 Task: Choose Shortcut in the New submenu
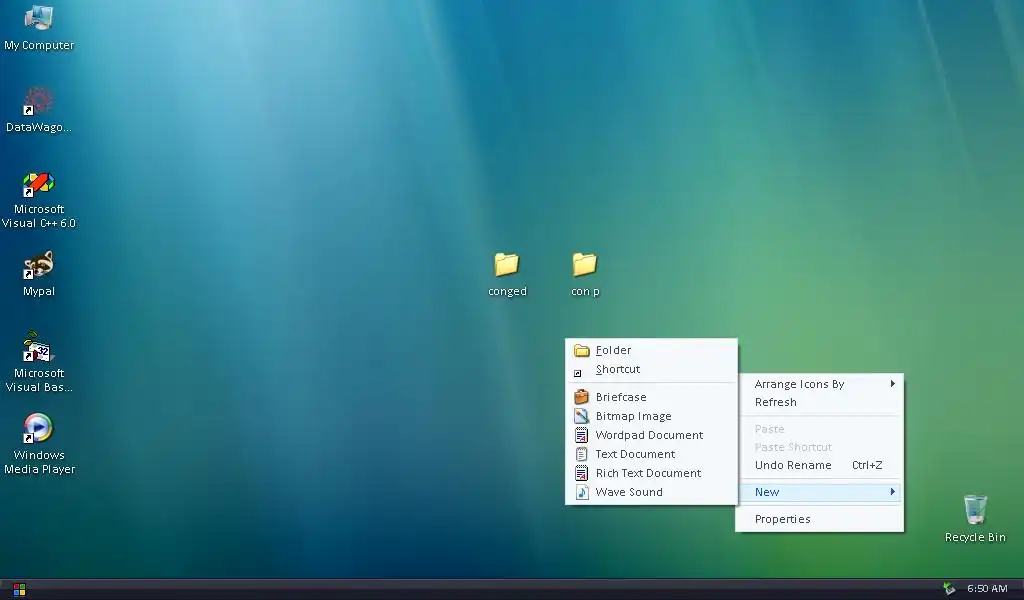coord(651,370)
